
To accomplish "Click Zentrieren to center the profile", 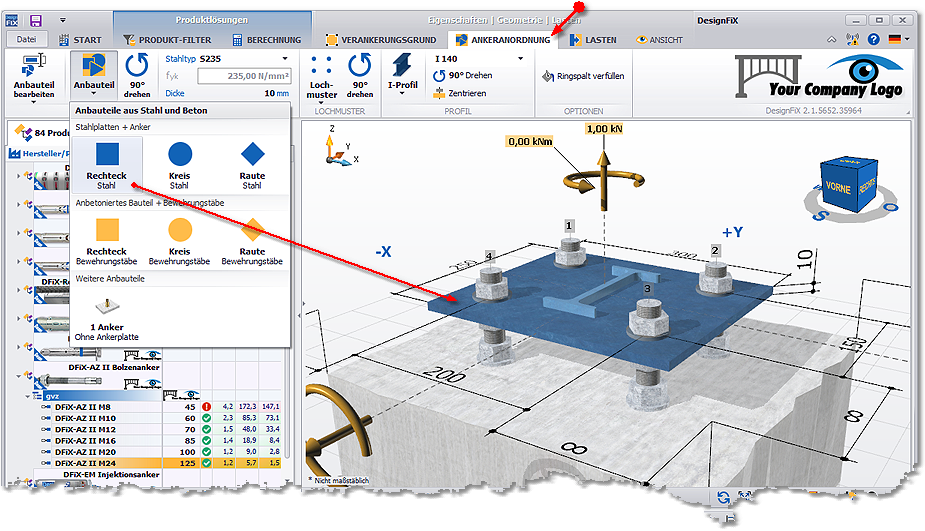I will pos(460,93).
